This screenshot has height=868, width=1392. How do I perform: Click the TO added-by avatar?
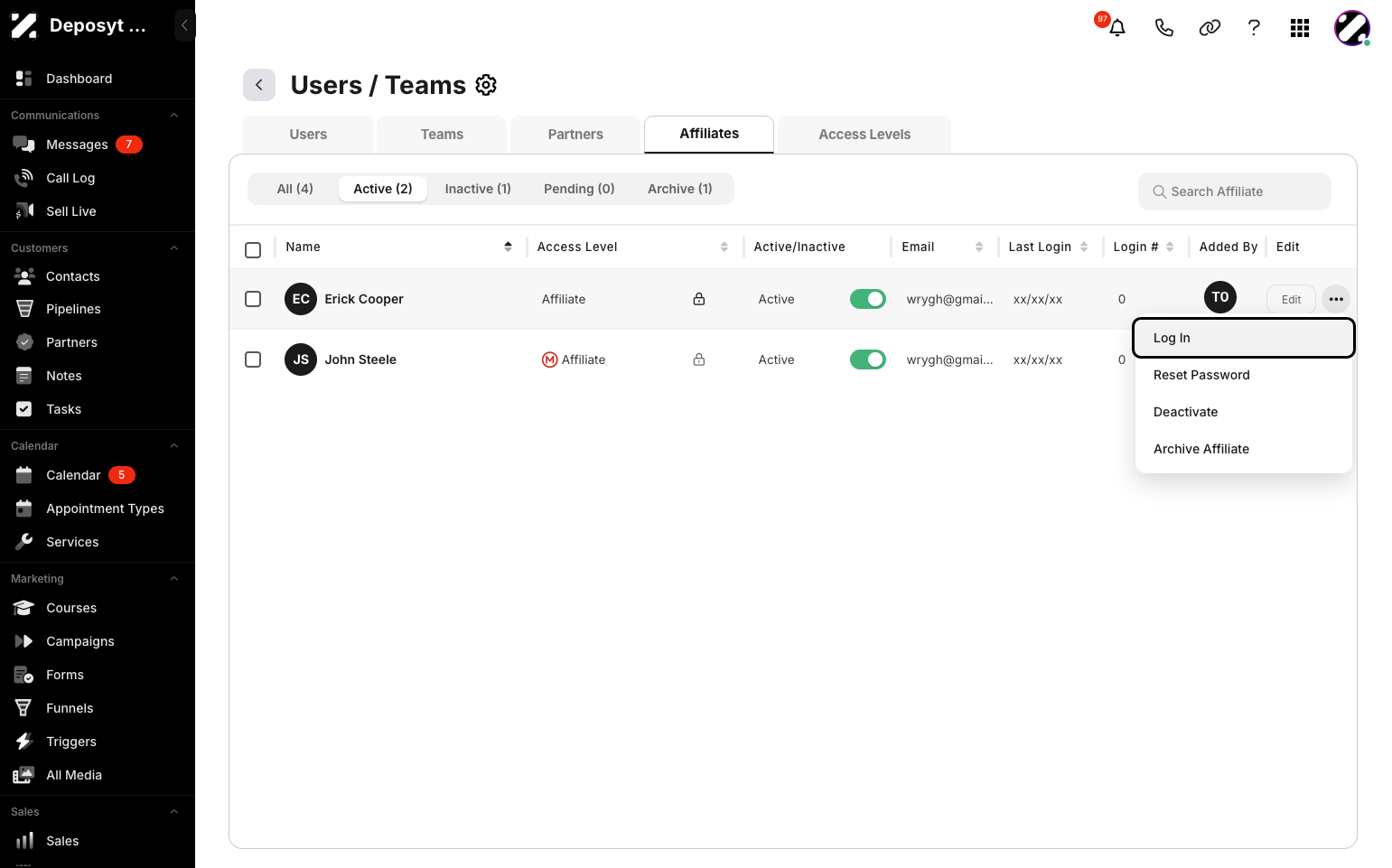click(1220, 297)
